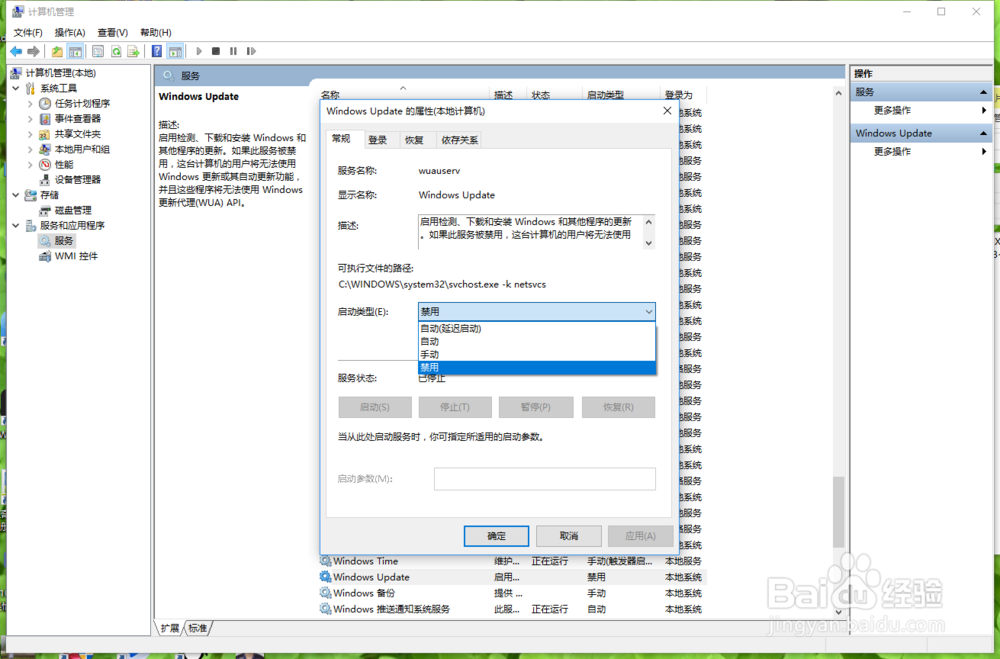Switch to 标准 view tab

(x=198, y=628)
